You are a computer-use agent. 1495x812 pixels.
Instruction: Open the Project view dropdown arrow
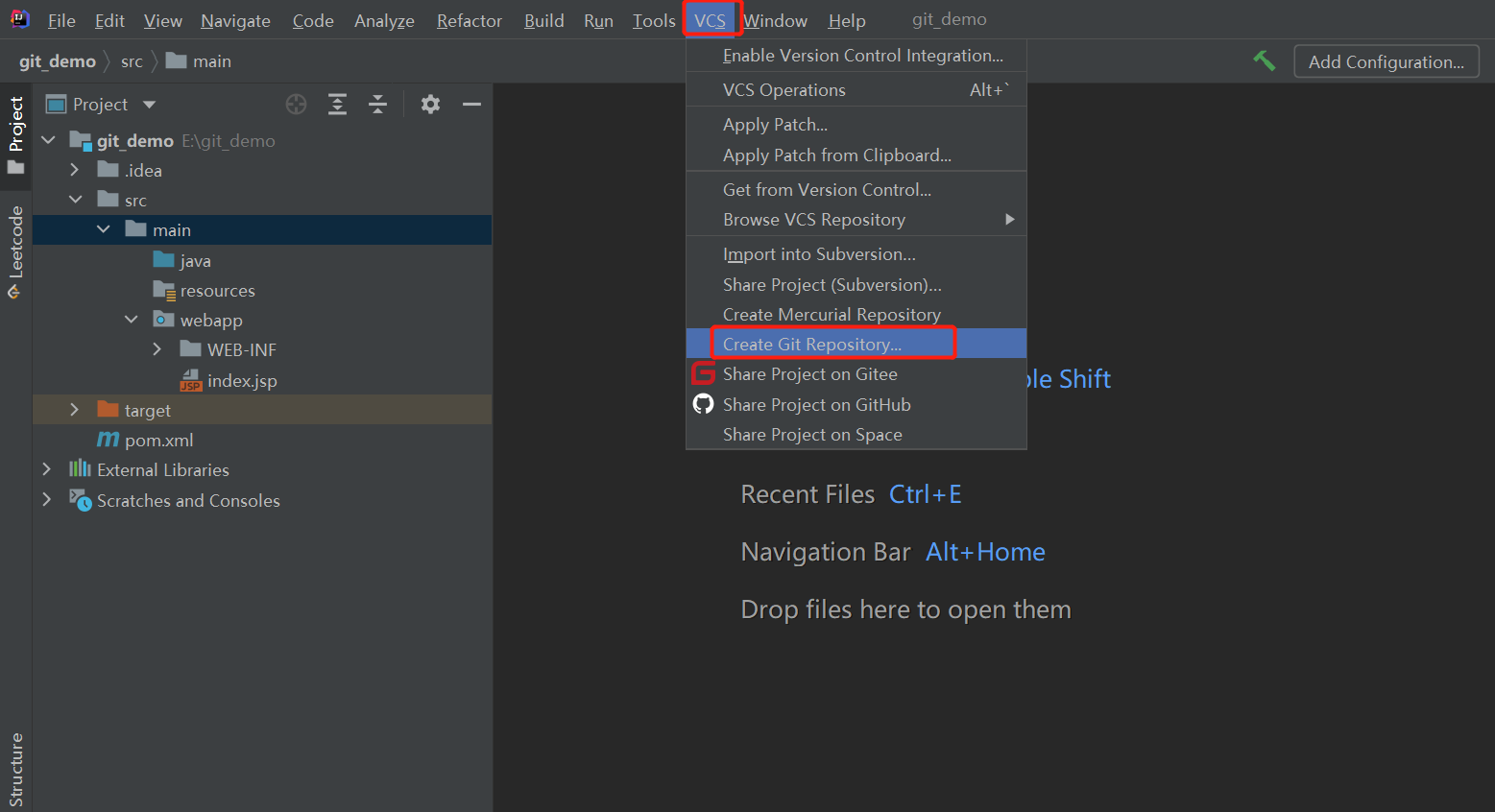coord(149,105)
